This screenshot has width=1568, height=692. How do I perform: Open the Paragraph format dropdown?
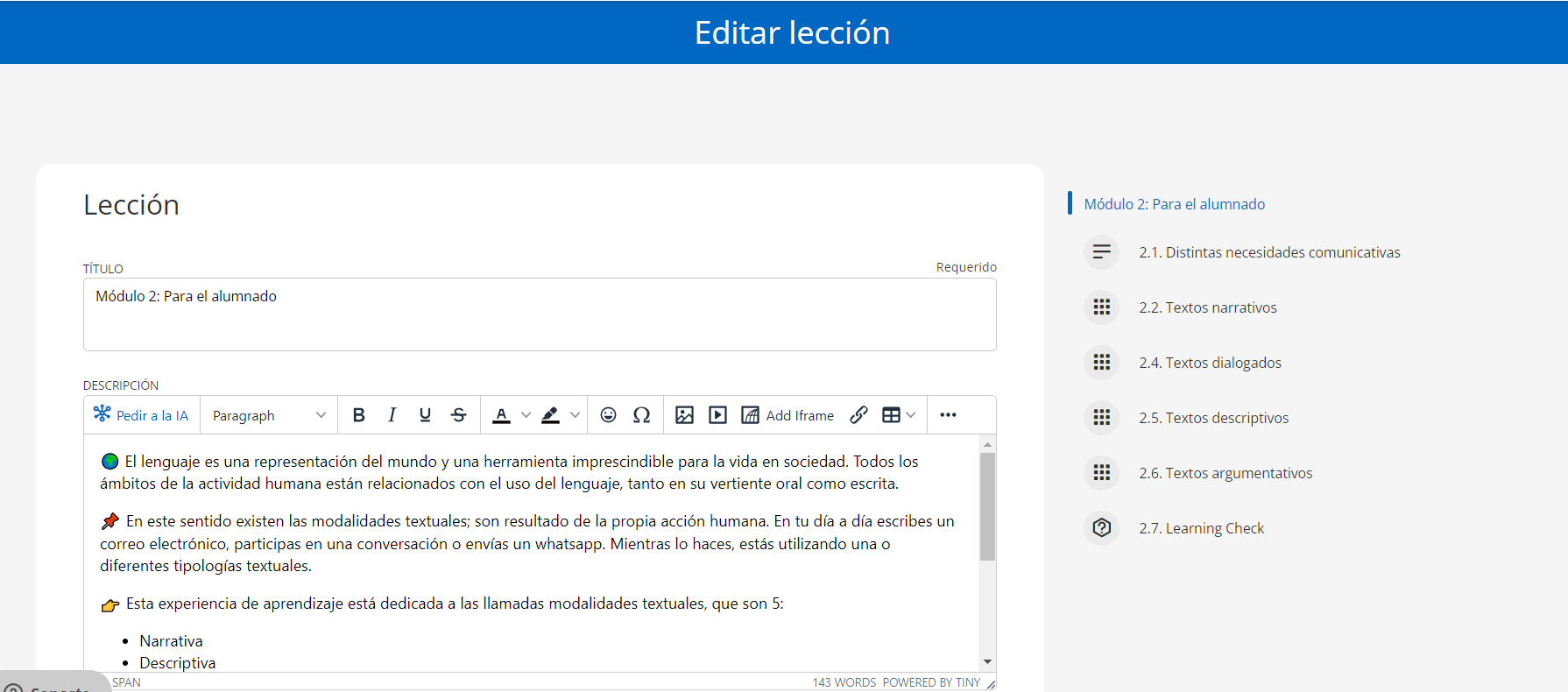[x=269, y=415]
